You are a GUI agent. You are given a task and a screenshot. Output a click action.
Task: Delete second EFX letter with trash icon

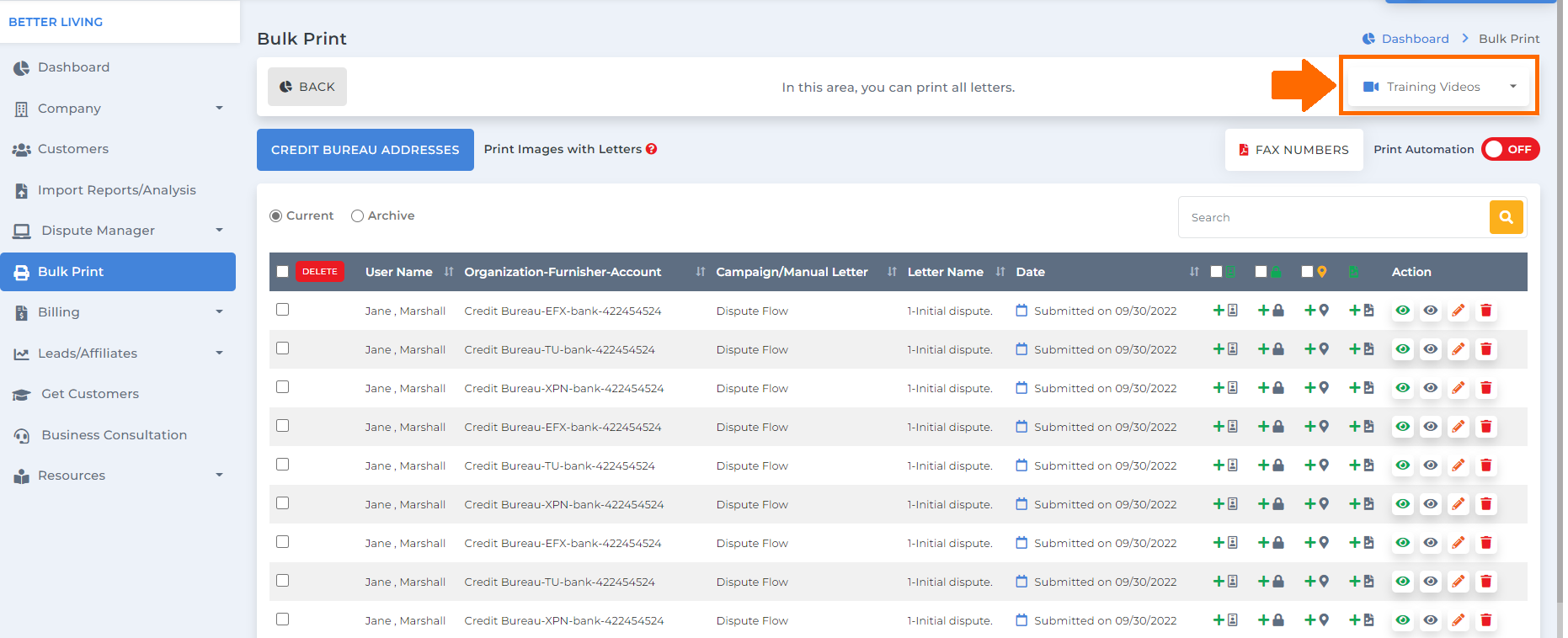[1486, 427]
